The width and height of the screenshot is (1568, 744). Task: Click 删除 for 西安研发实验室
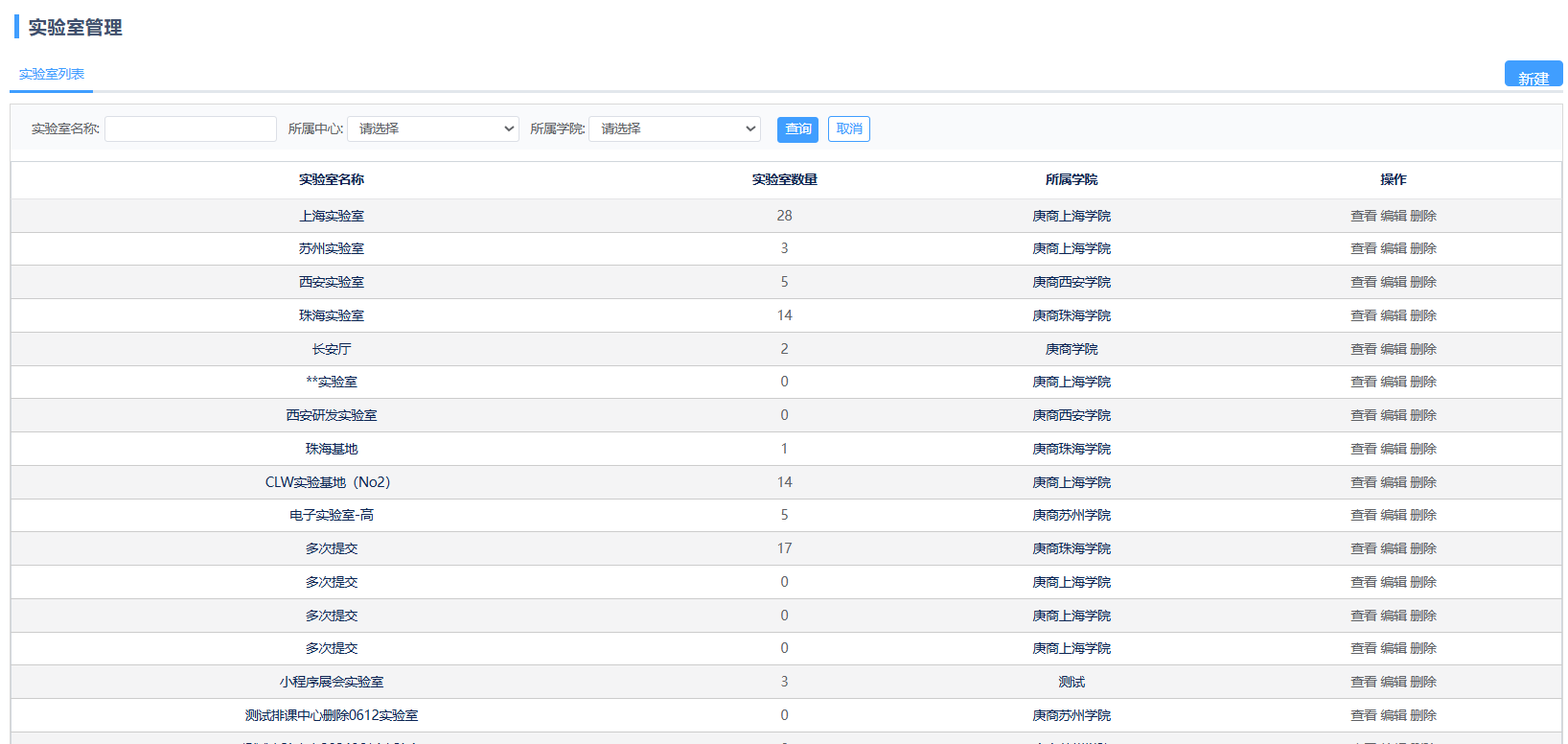1423,415
